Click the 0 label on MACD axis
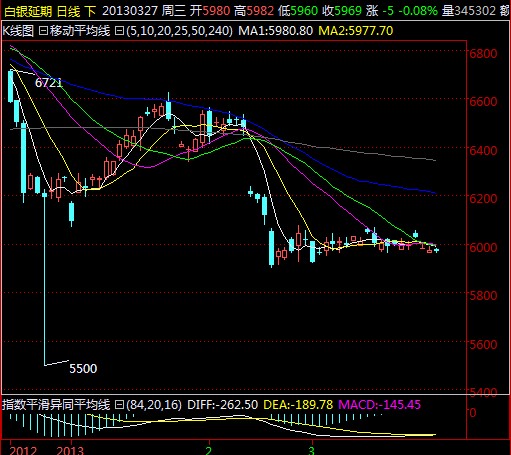Image resolution: width=511 pixels, height=455 pixels. coord(473,413)
